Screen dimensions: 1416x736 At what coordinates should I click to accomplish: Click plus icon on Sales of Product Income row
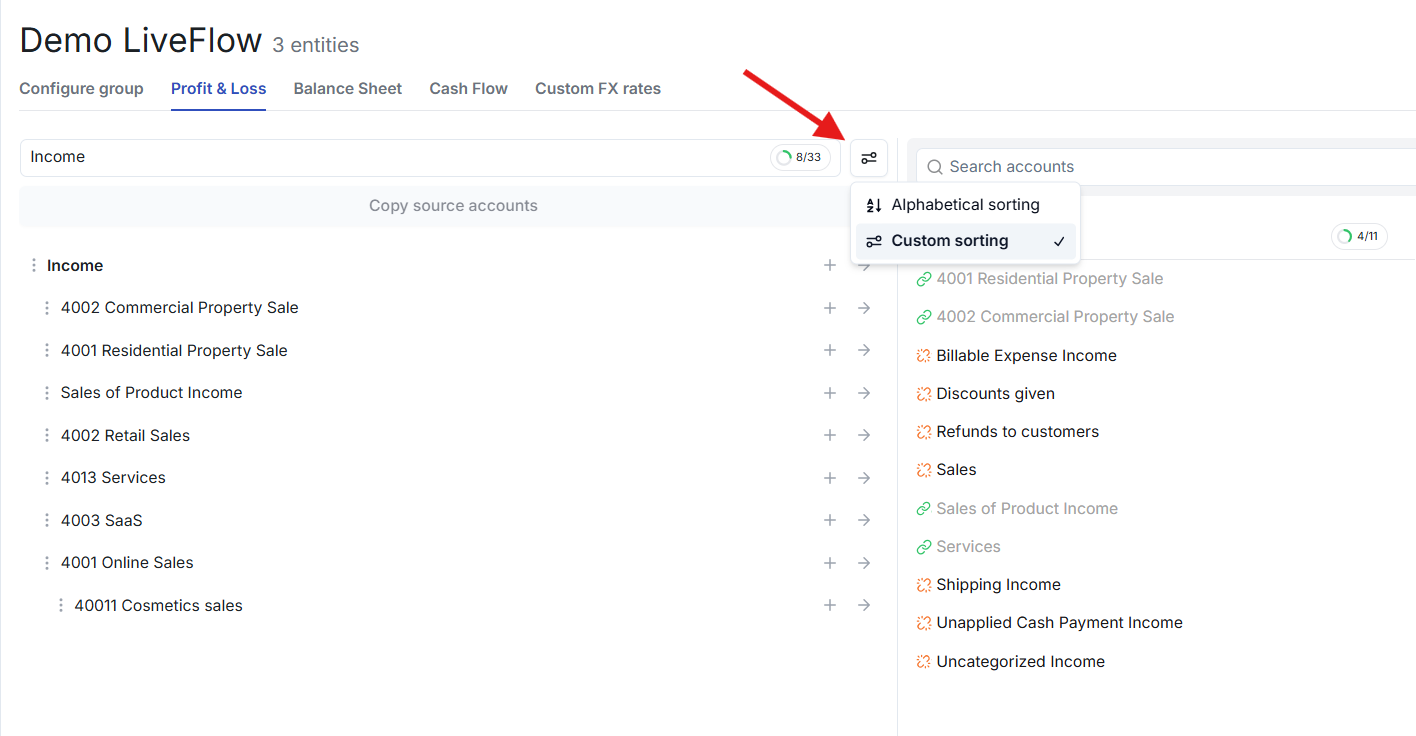point(830,393)
